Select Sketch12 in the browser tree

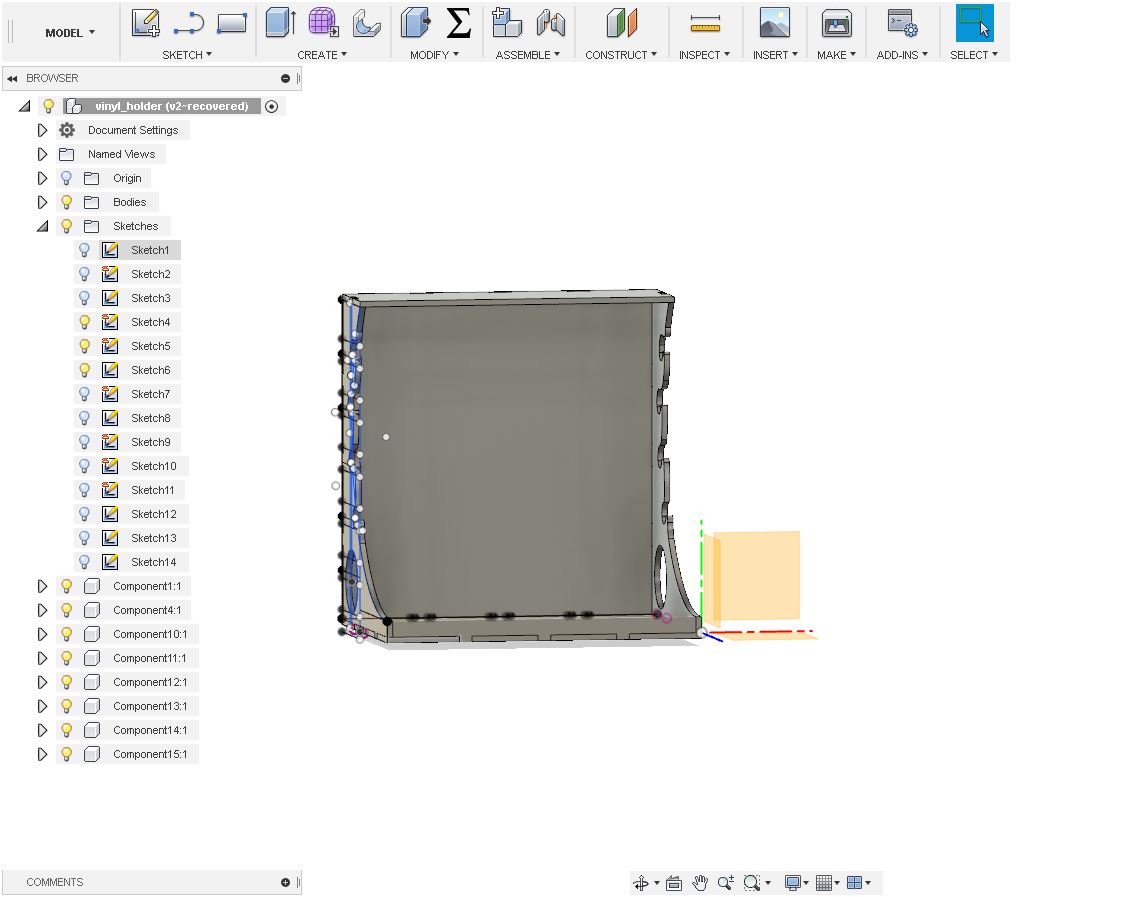click(153, 514)
